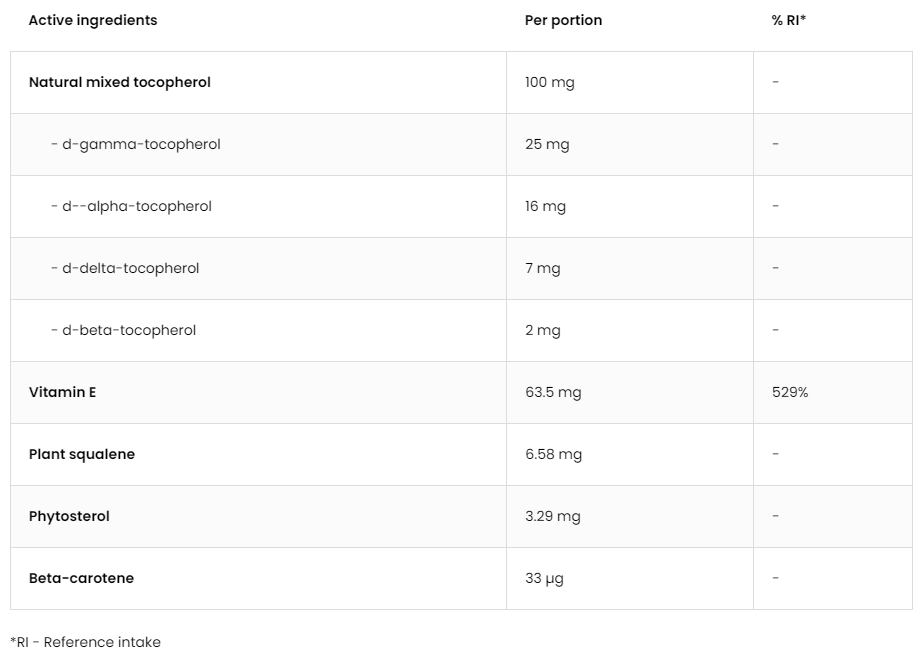The image size is (920, 659).
Task: Click the "d-gamma-tocopherol" sub-ingredient
Action: [136, 144]
